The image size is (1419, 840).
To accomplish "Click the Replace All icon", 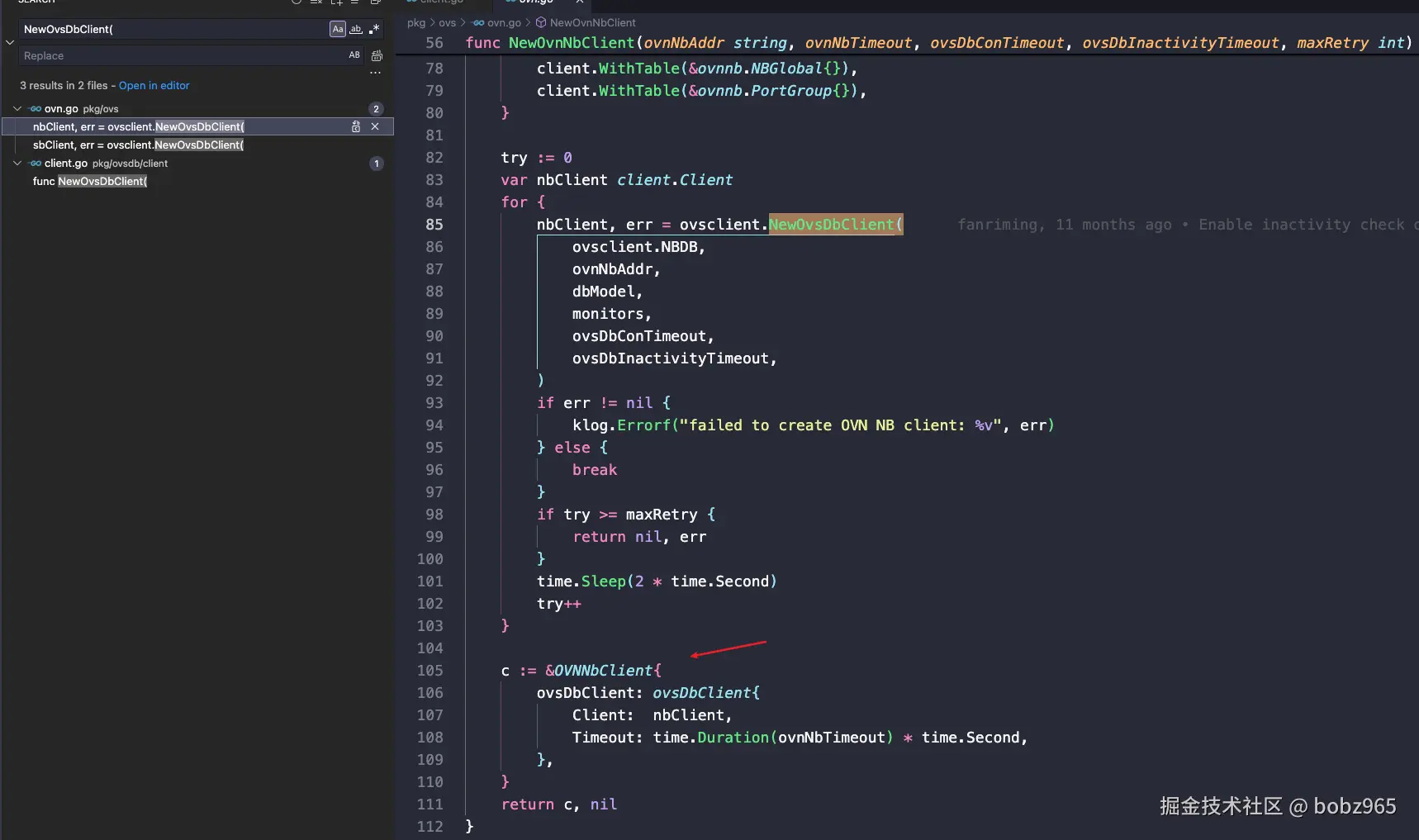I will [x=377, y=55].
